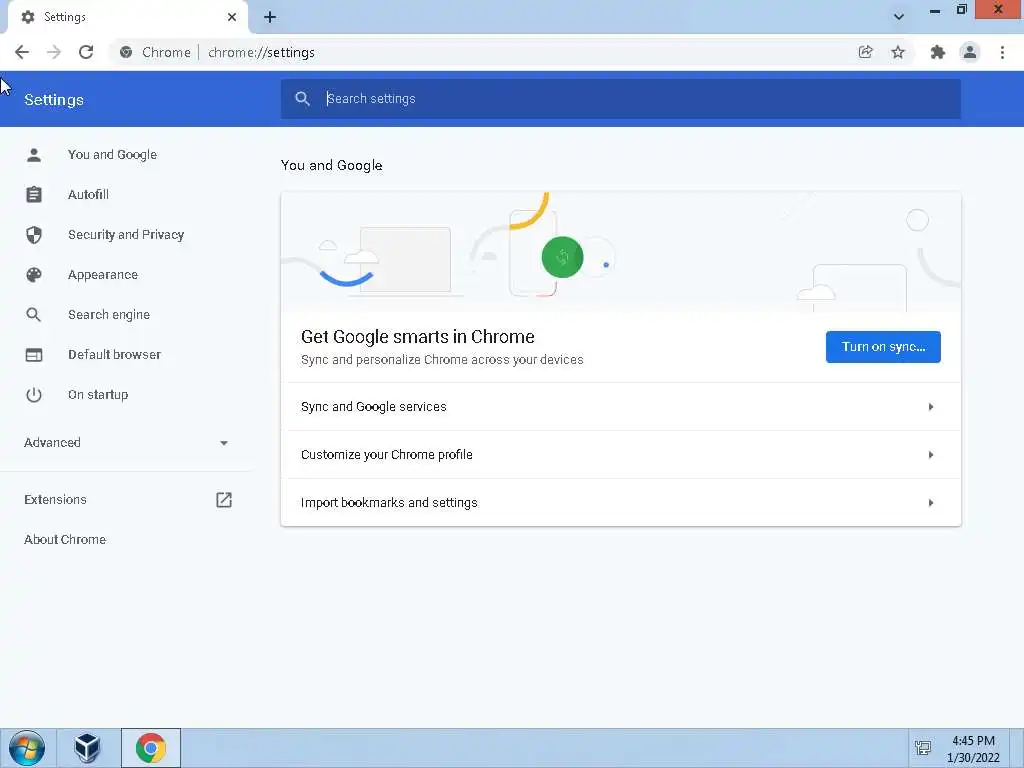Viewport: 1024px width, 768px height.
Task: Select the Search engine magnifier icon
Action: tap(34, 315)
